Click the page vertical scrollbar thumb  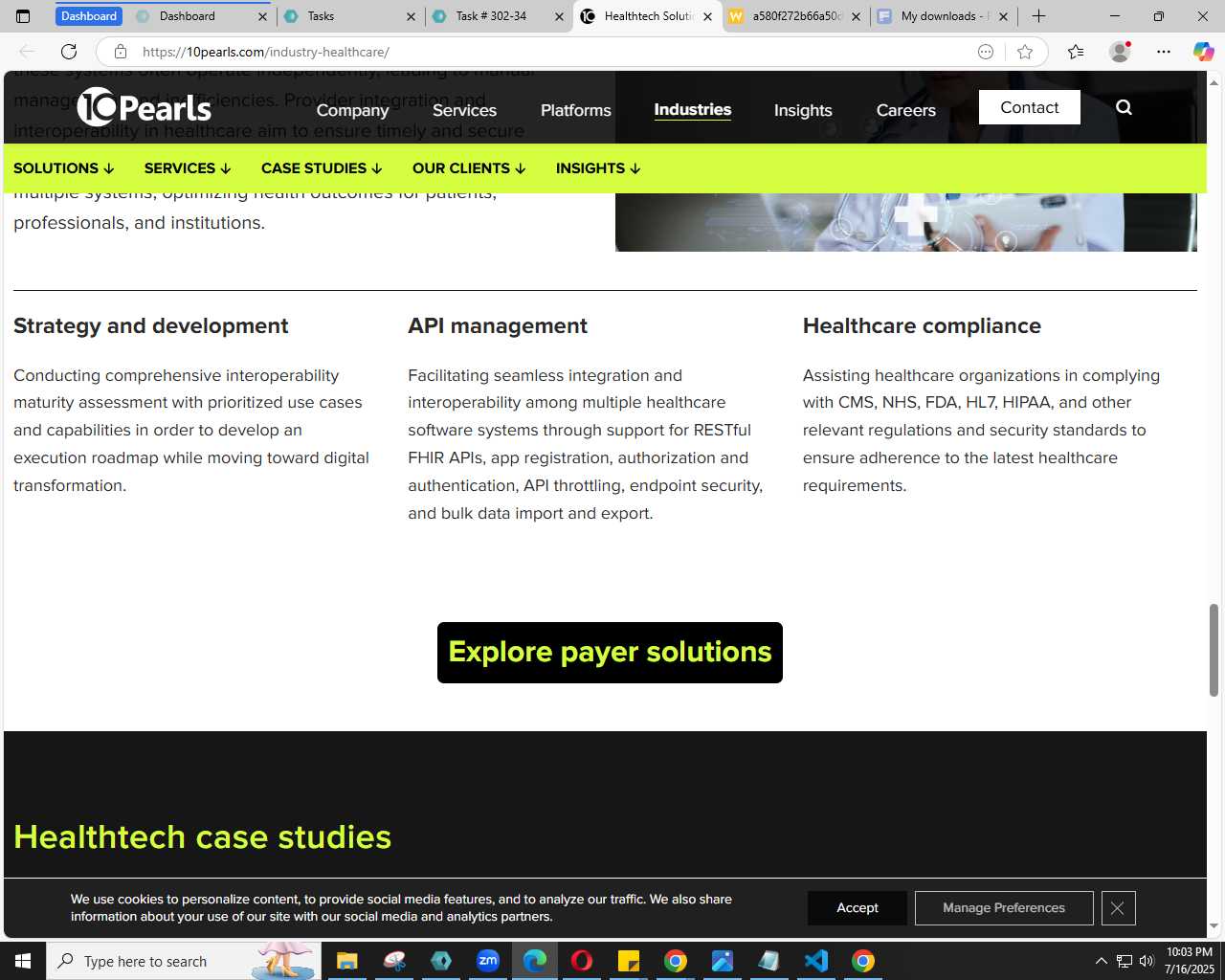[x=1214, y=651]
